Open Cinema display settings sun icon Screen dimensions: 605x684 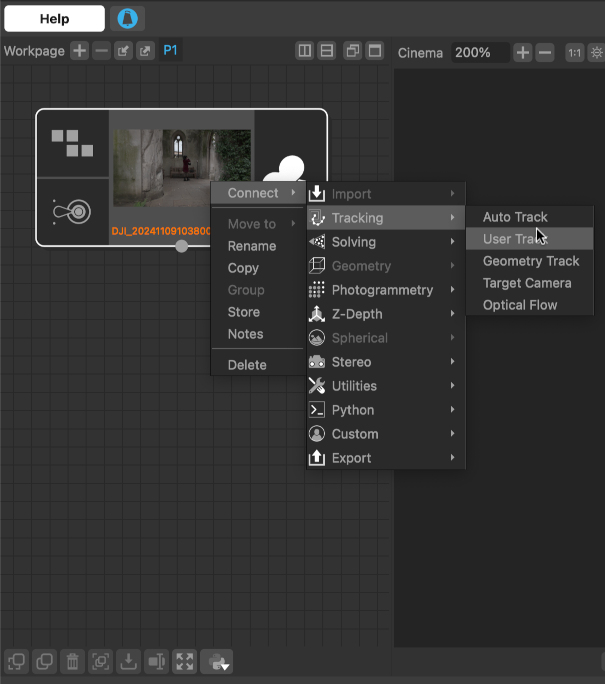(596, 53)
